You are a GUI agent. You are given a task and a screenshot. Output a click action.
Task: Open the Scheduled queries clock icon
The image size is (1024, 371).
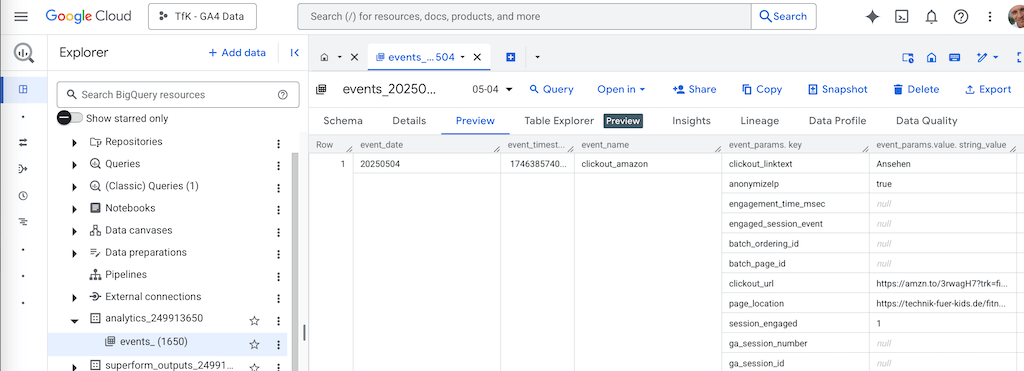coord(24,195)
